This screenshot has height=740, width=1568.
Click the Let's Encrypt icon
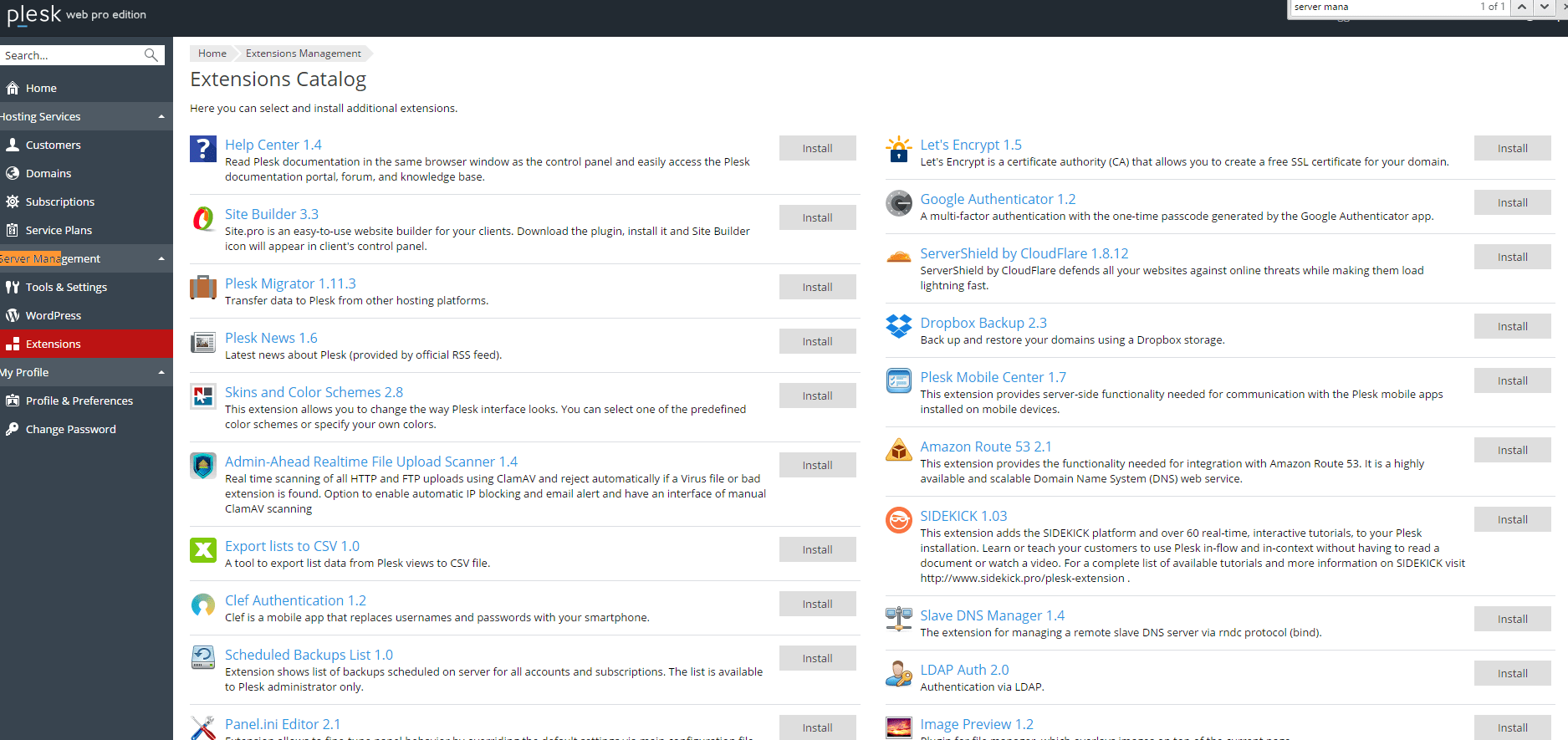(899, 149)
